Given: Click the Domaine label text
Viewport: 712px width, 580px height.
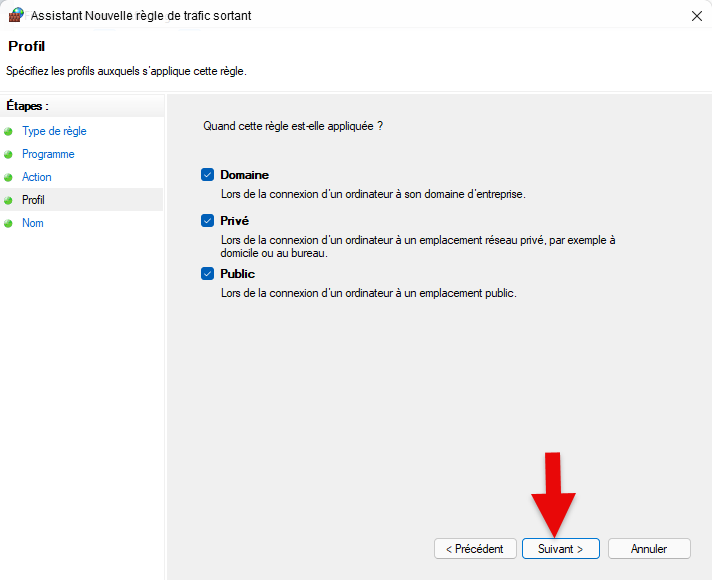Looking at the screenshot, I should tap(244, 175).
